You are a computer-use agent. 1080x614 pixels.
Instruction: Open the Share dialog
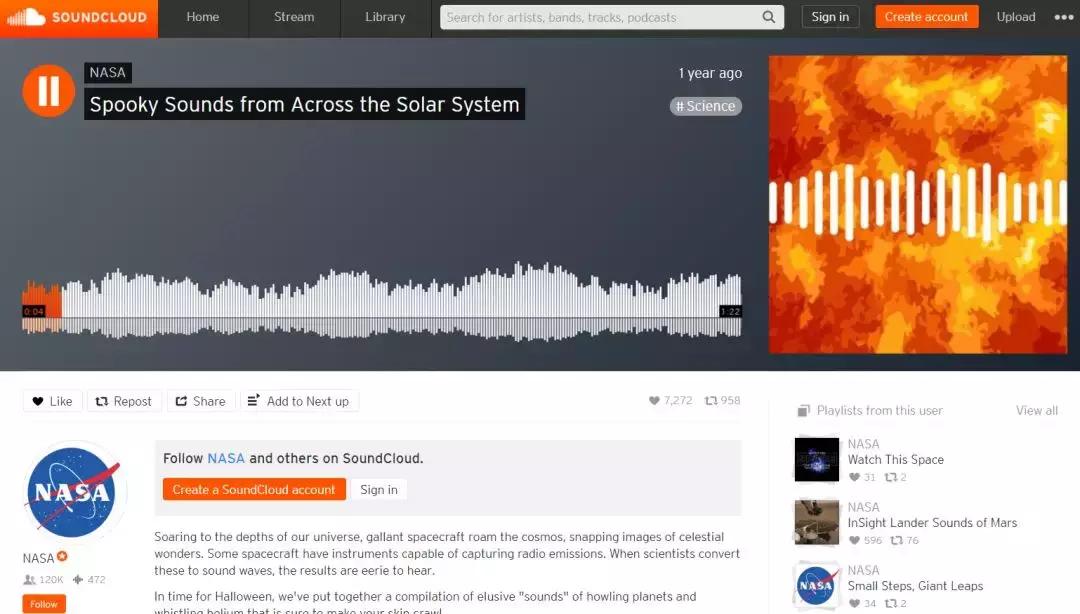pos(200,401)
